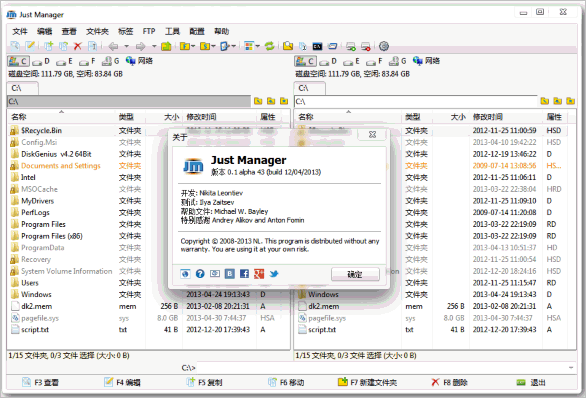Expand the favorites folder 'F' dropdown
Image resolution: width=586 pixels, height=398 pixels.
(x=193, y=46)
